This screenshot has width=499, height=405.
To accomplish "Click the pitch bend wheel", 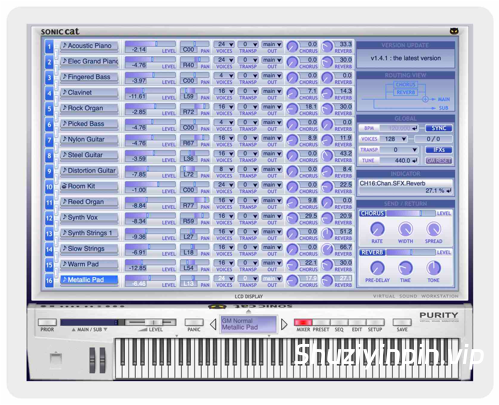I will [x=92, y=360].
